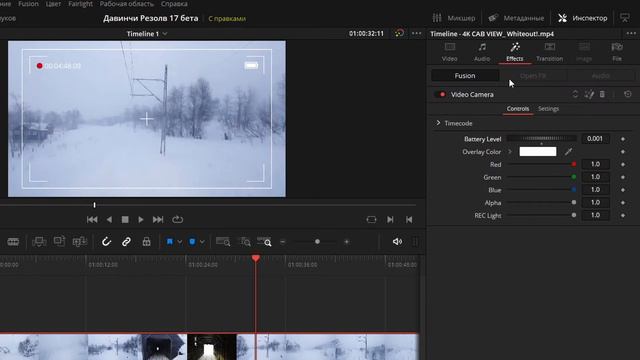Viewport: 640px width, 360px height.
Task: Click the Overlay Color white swatch
Action: [538, 151]
